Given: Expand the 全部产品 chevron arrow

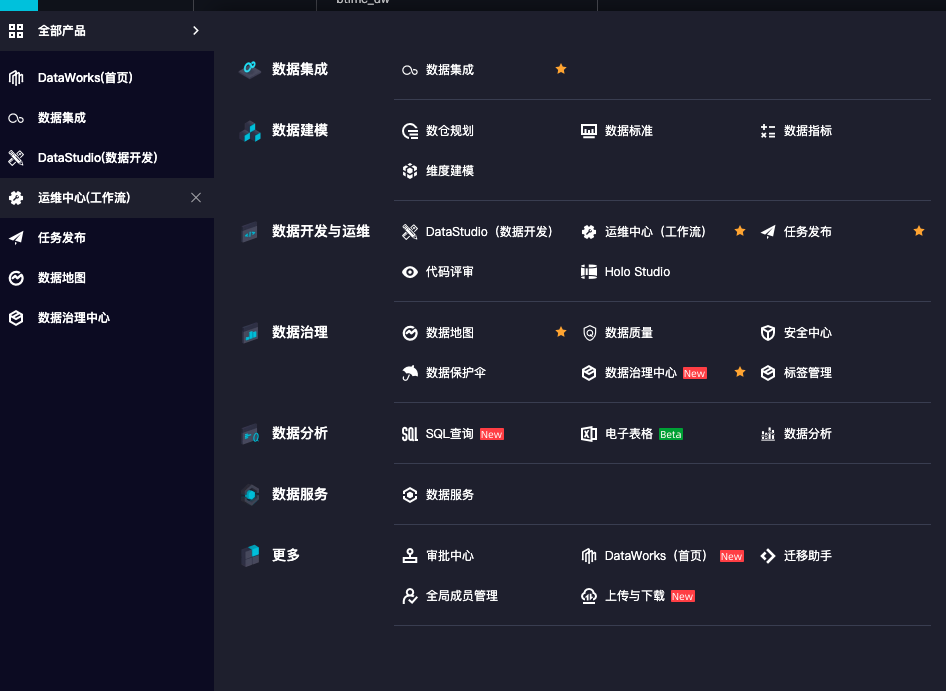Looking at the screenshot, I should click(x=195, y=31).
